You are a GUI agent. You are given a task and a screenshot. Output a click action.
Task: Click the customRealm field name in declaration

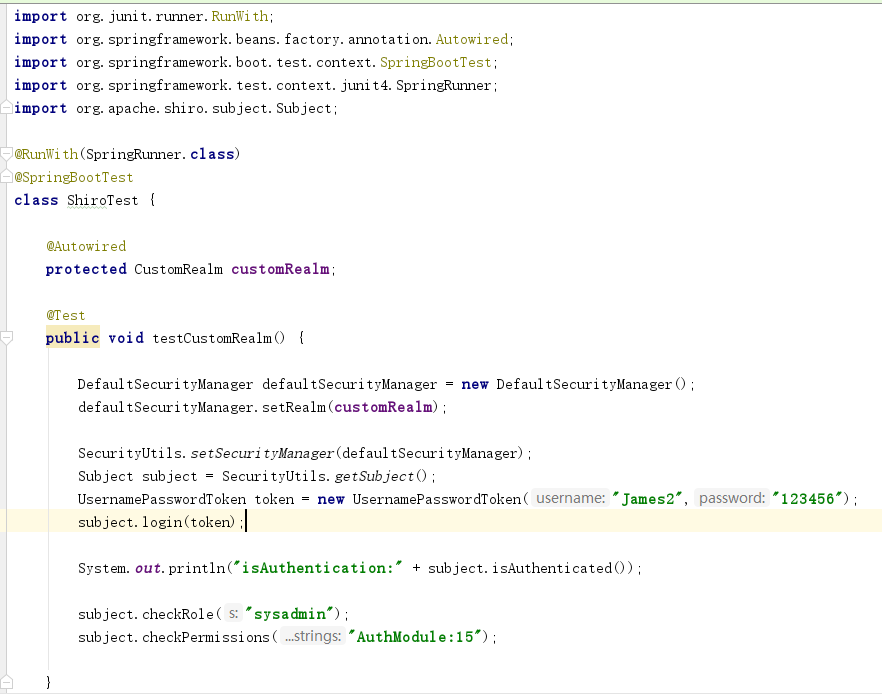click(x=280, y=269)
